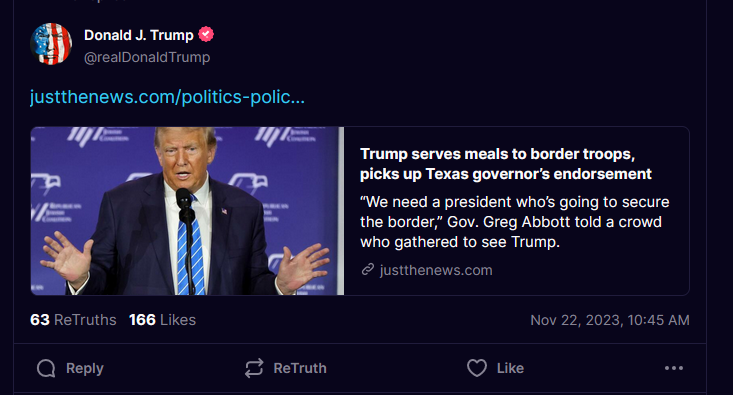Click the ReTruth text label
This screenshot has height=395, width=733.
point(300,368)
